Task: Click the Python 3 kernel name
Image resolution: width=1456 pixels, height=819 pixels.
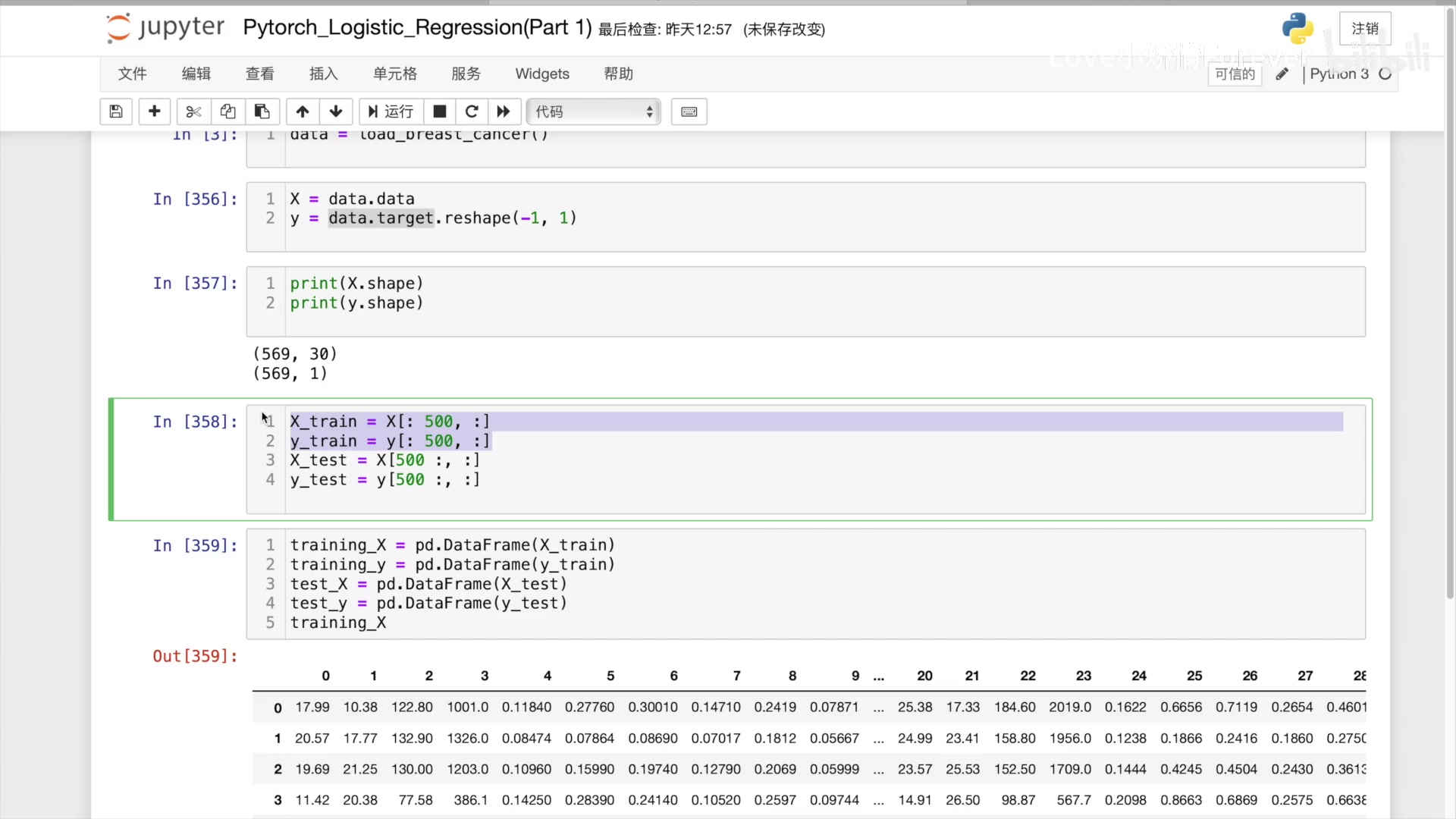Action: (x=1339, y=74)
